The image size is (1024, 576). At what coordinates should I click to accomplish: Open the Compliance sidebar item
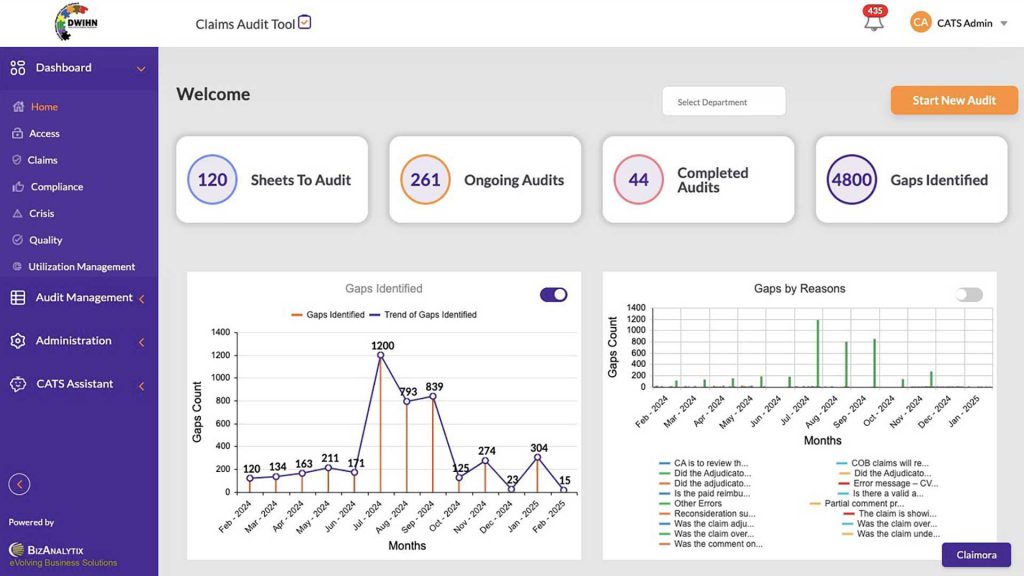coord(56,187)
